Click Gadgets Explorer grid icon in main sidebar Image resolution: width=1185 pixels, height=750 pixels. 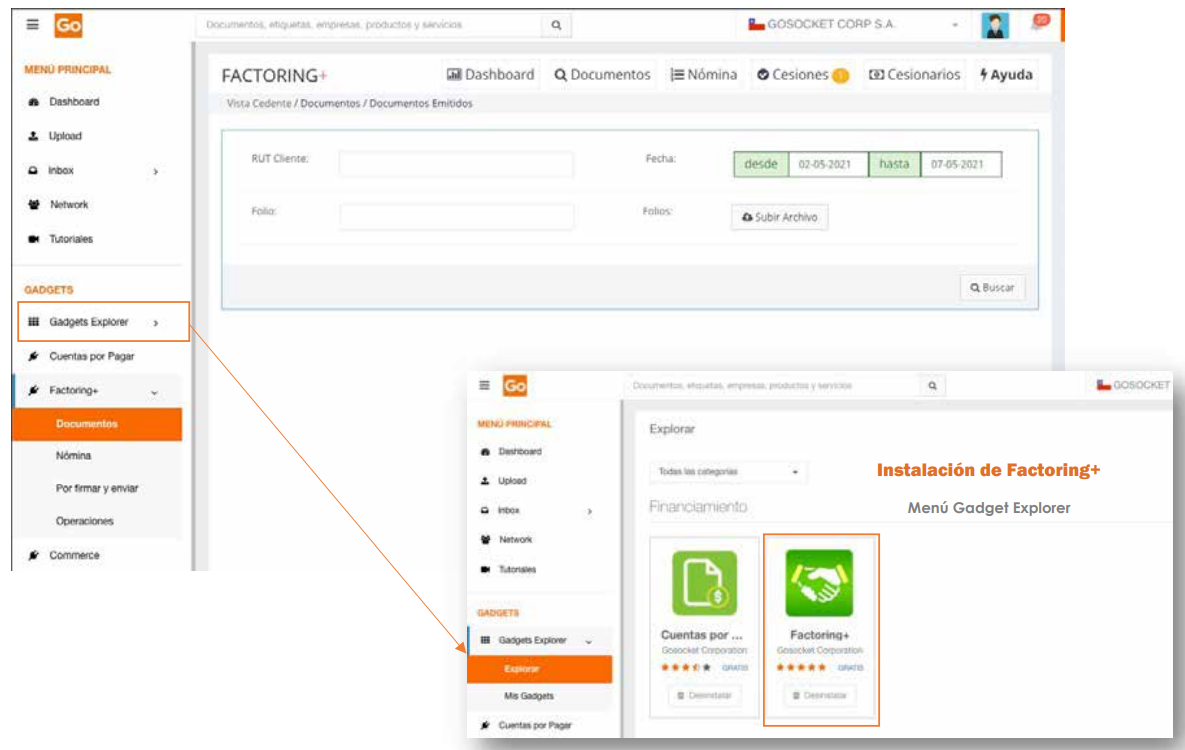pyautogui.click(x=33, y=322)
